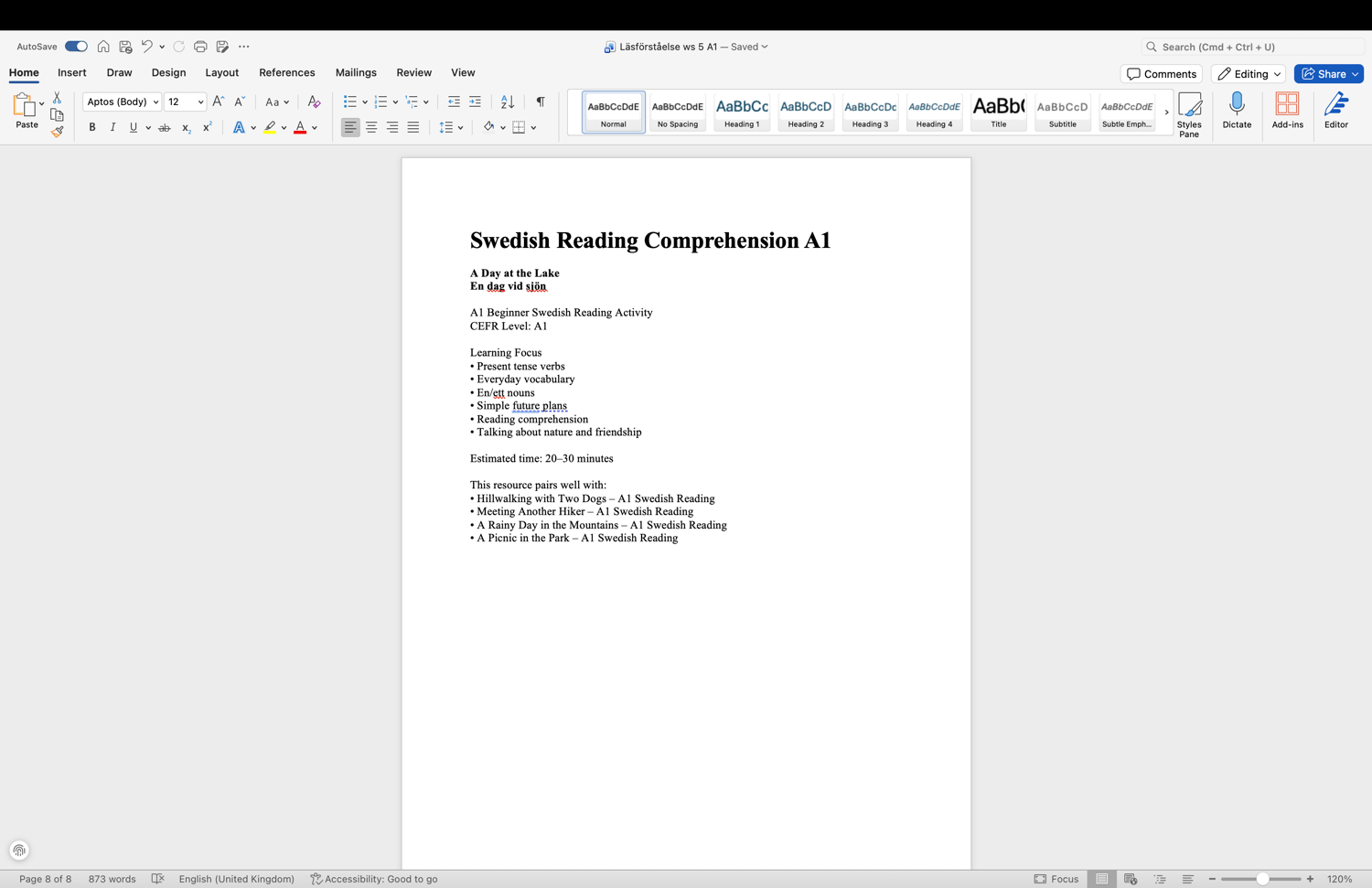This screenshot has width=1372, height=888.
Task: Open the Editor pen tool
Action: point(1336,112)
